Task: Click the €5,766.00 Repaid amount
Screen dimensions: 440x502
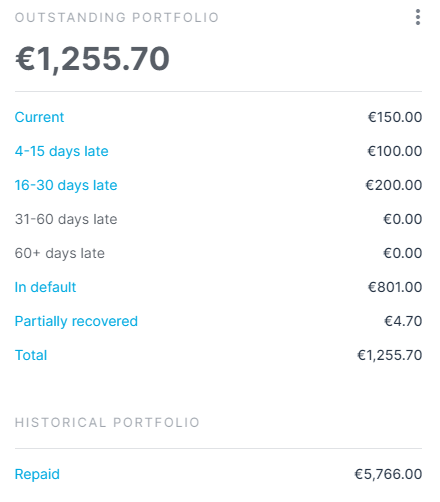Action: pos(388,474)
